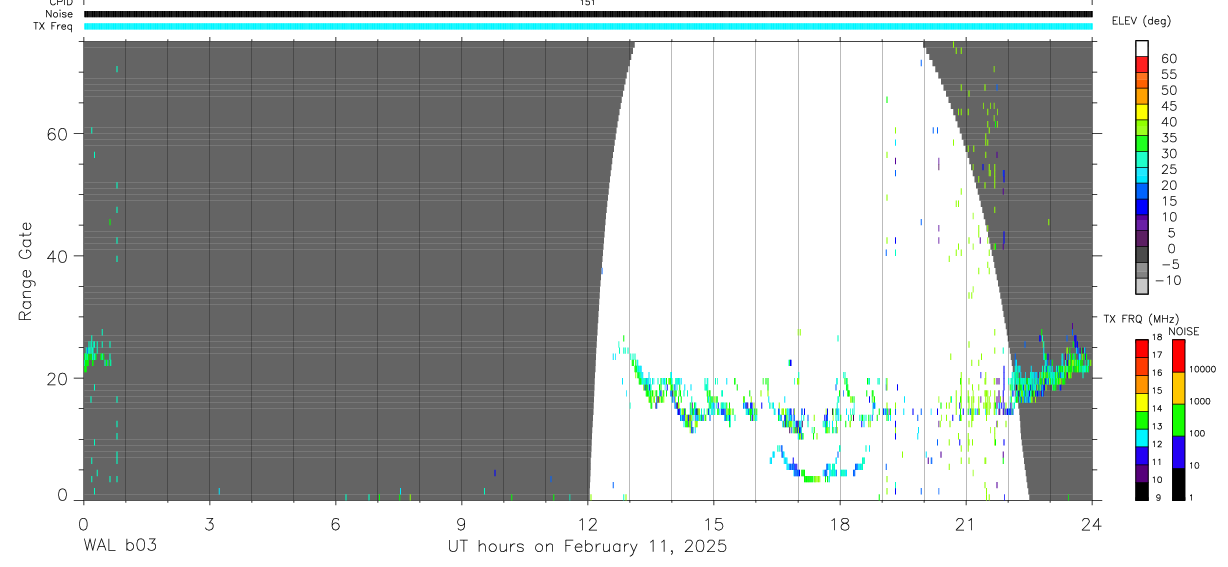Pick the black TX FRQ swatch between 9 and 10
Viewport: 1228px width, 567px height.
1142,490
